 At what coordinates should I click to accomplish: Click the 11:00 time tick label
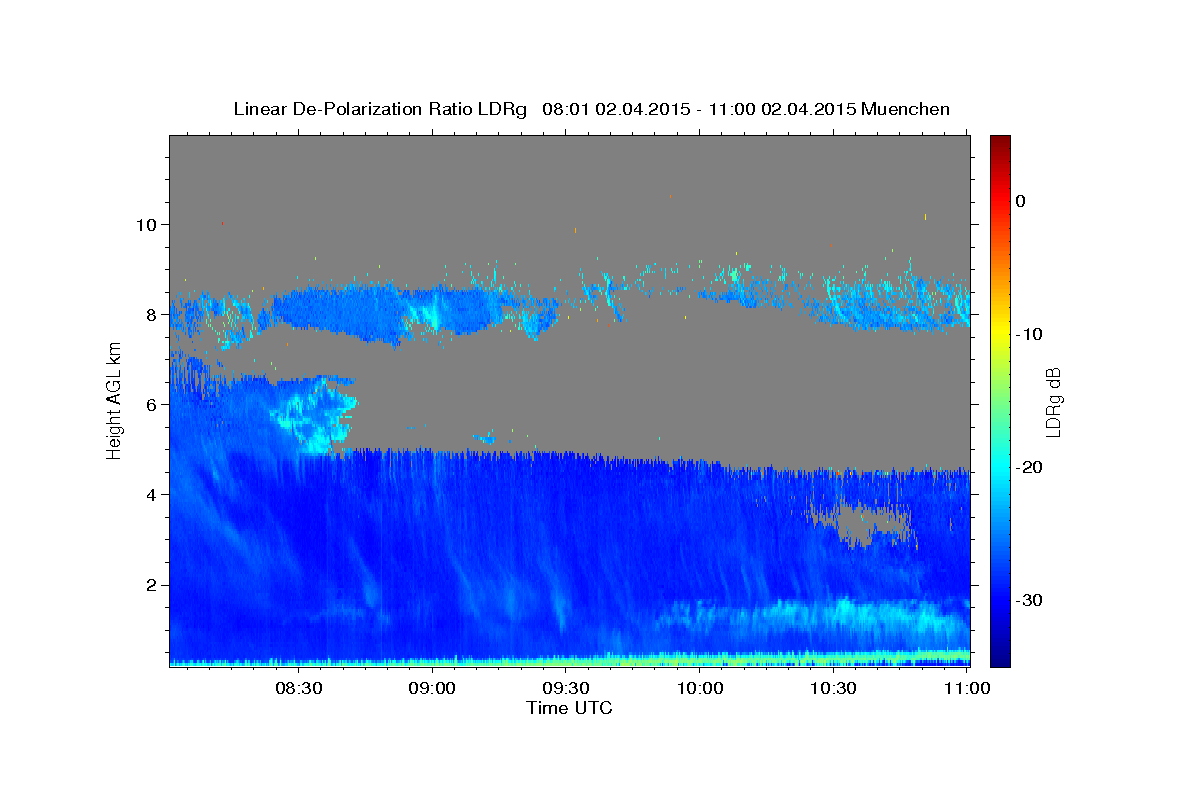(967, 688)
